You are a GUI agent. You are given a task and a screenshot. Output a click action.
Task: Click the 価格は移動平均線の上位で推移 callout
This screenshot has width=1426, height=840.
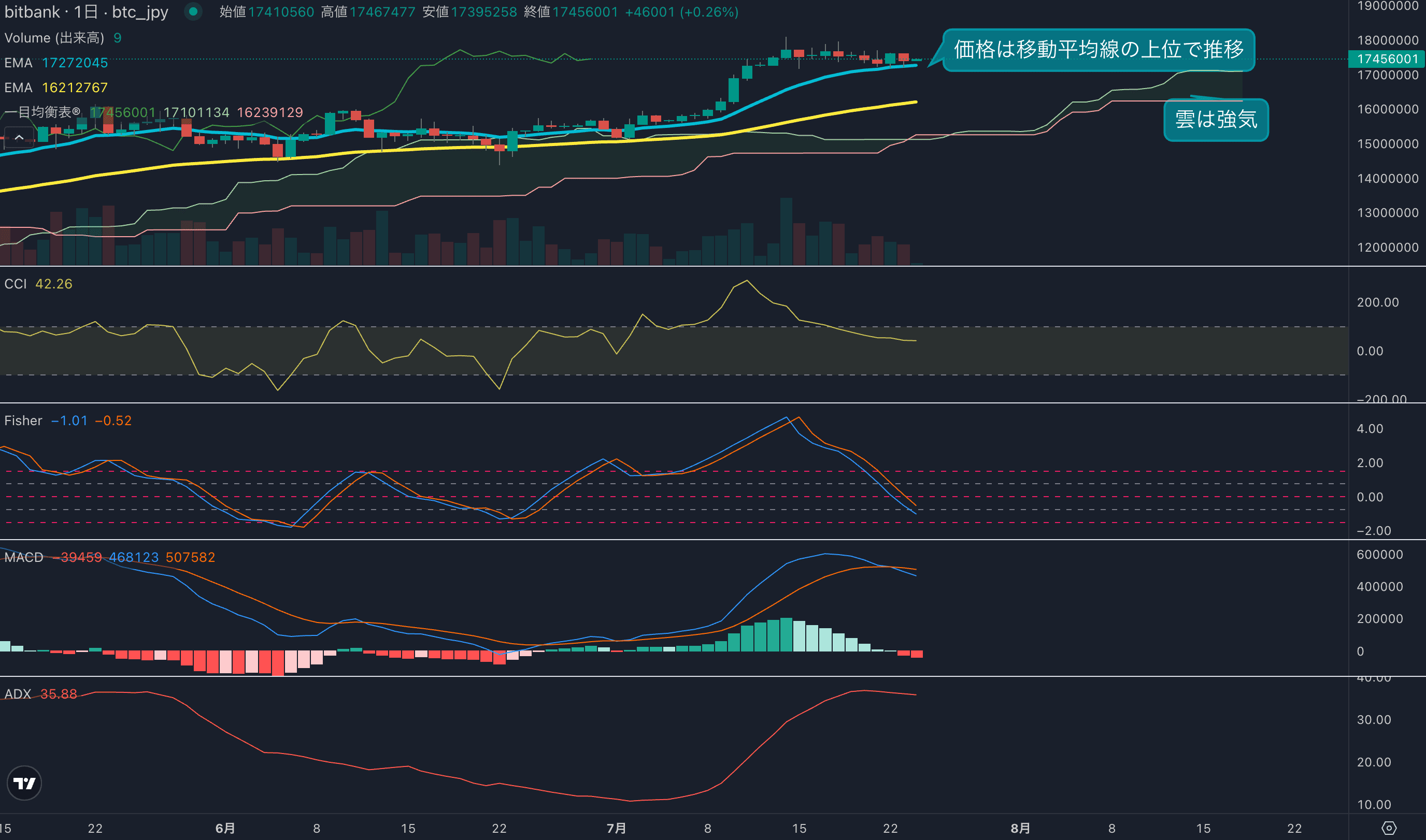pos(1098,50)
